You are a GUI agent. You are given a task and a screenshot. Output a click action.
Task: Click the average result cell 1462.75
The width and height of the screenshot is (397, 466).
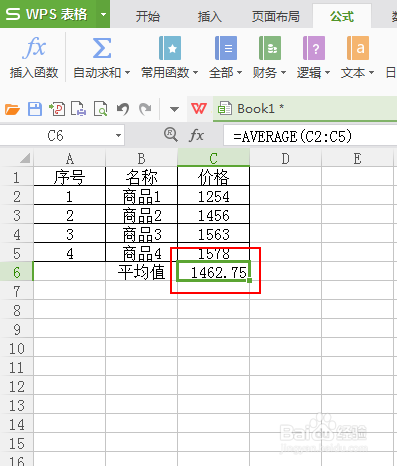[213, 272]
